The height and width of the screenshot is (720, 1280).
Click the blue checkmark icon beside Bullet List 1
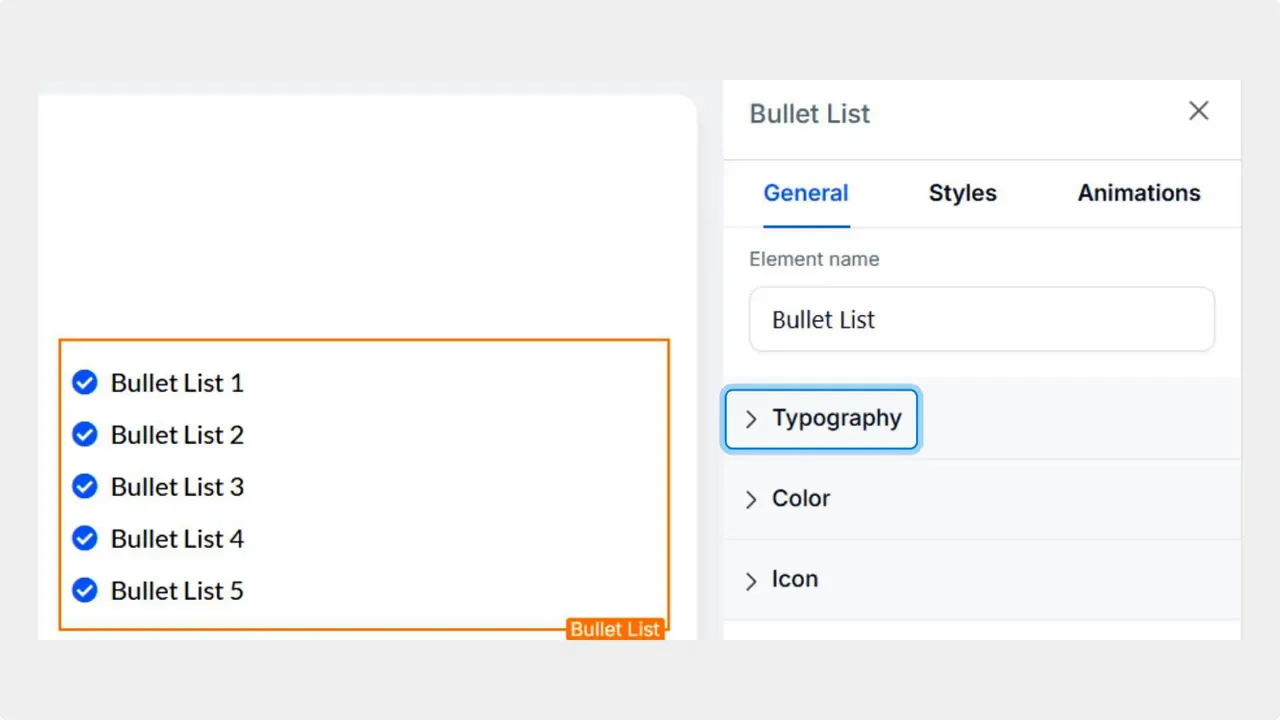84,382
